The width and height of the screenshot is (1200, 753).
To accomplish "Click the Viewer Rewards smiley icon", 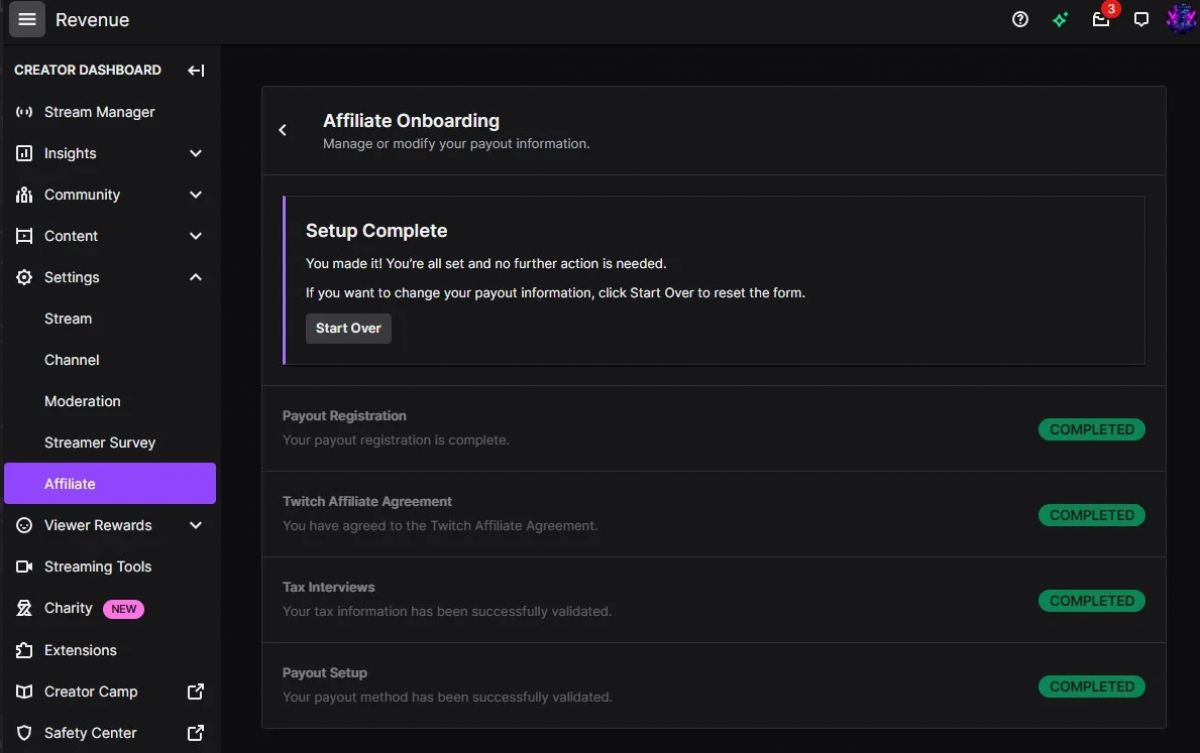I will coord(24,525).
